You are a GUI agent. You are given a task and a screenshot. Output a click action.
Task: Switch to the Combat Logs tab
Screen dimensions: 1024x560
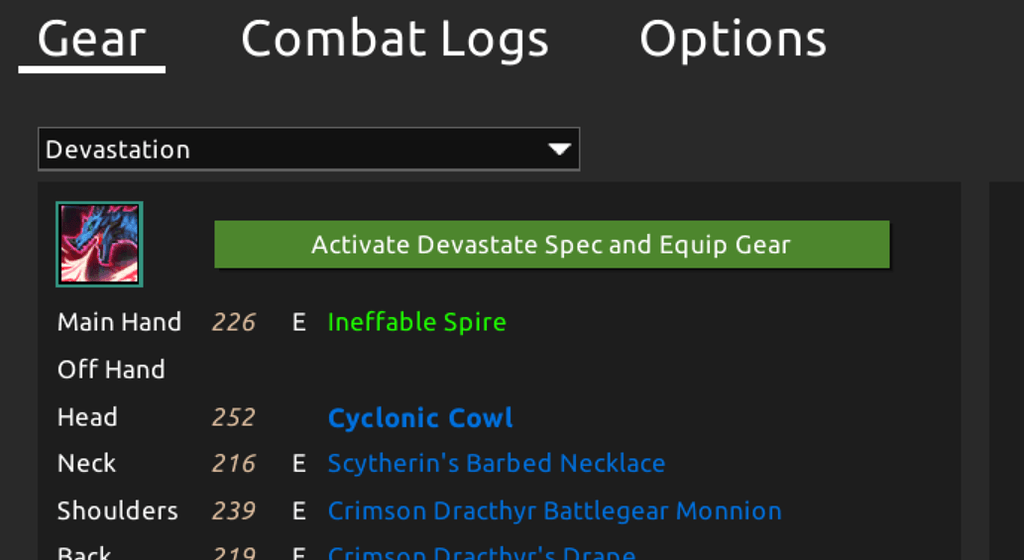coord(394,39)
